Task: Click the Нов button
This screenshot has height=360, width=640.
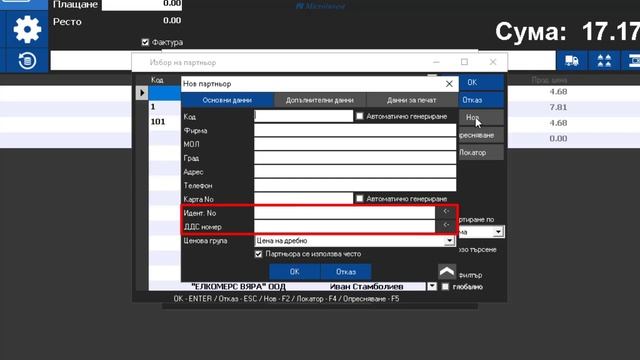Action: click(481, 118)
